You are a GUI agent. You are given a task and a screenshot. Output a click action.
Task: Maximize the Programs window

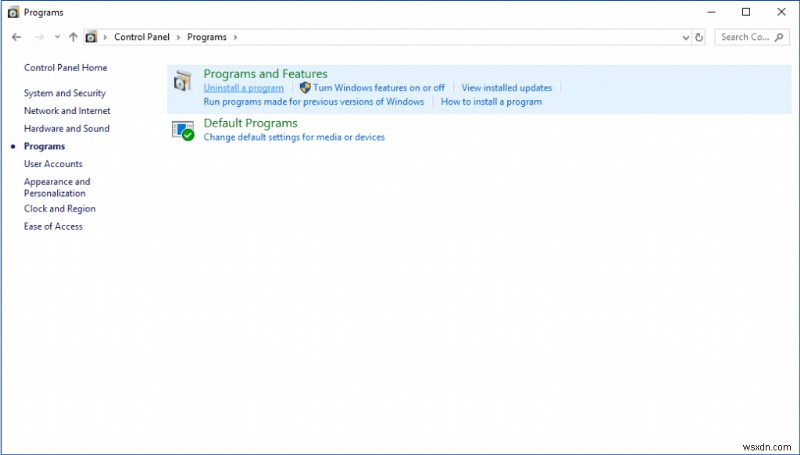pyautogui.click(x=746, y=12)
